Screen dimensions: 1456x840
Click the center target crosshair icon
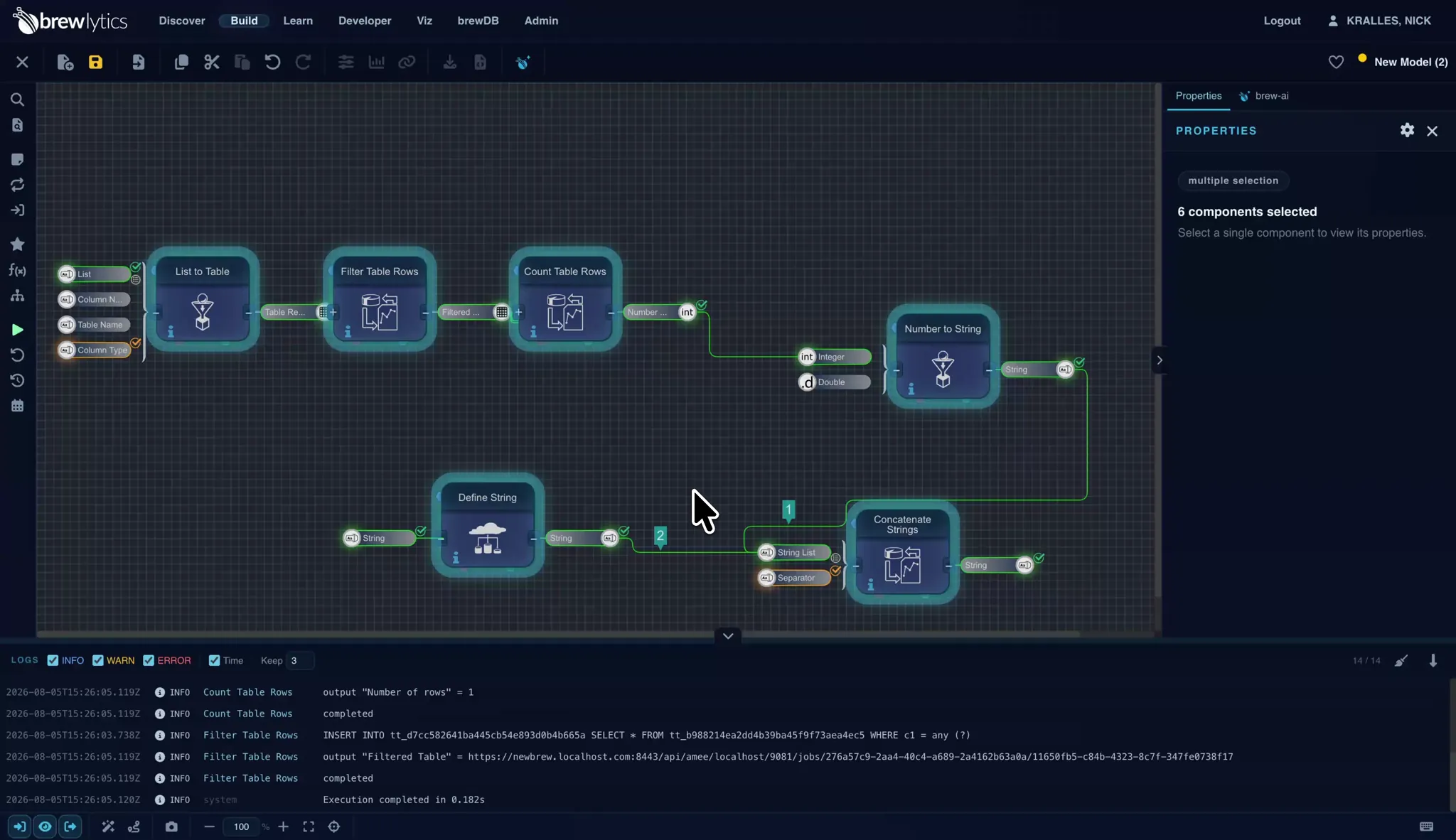(x=334, y=826)
